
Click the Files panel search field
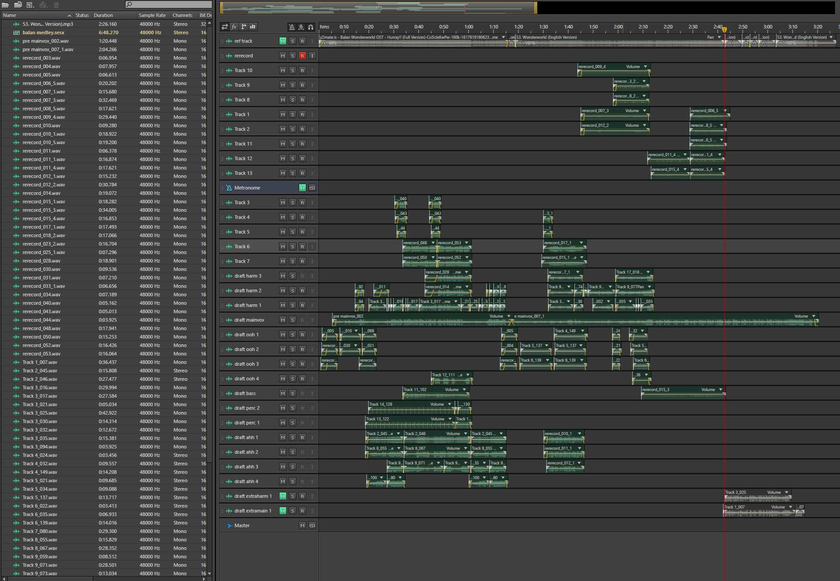pyautogui.click(x=169, y=4)
